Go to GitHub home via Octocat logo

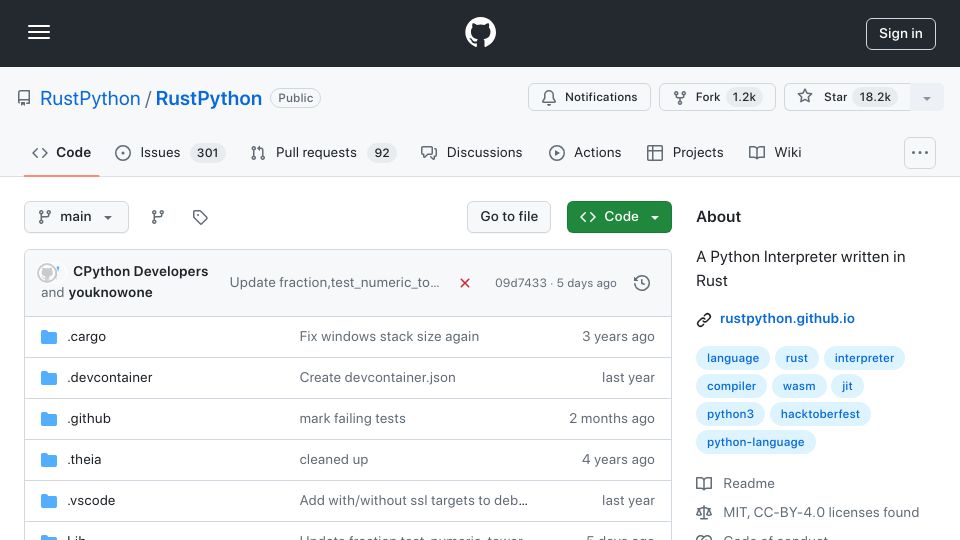pos(480,32)
